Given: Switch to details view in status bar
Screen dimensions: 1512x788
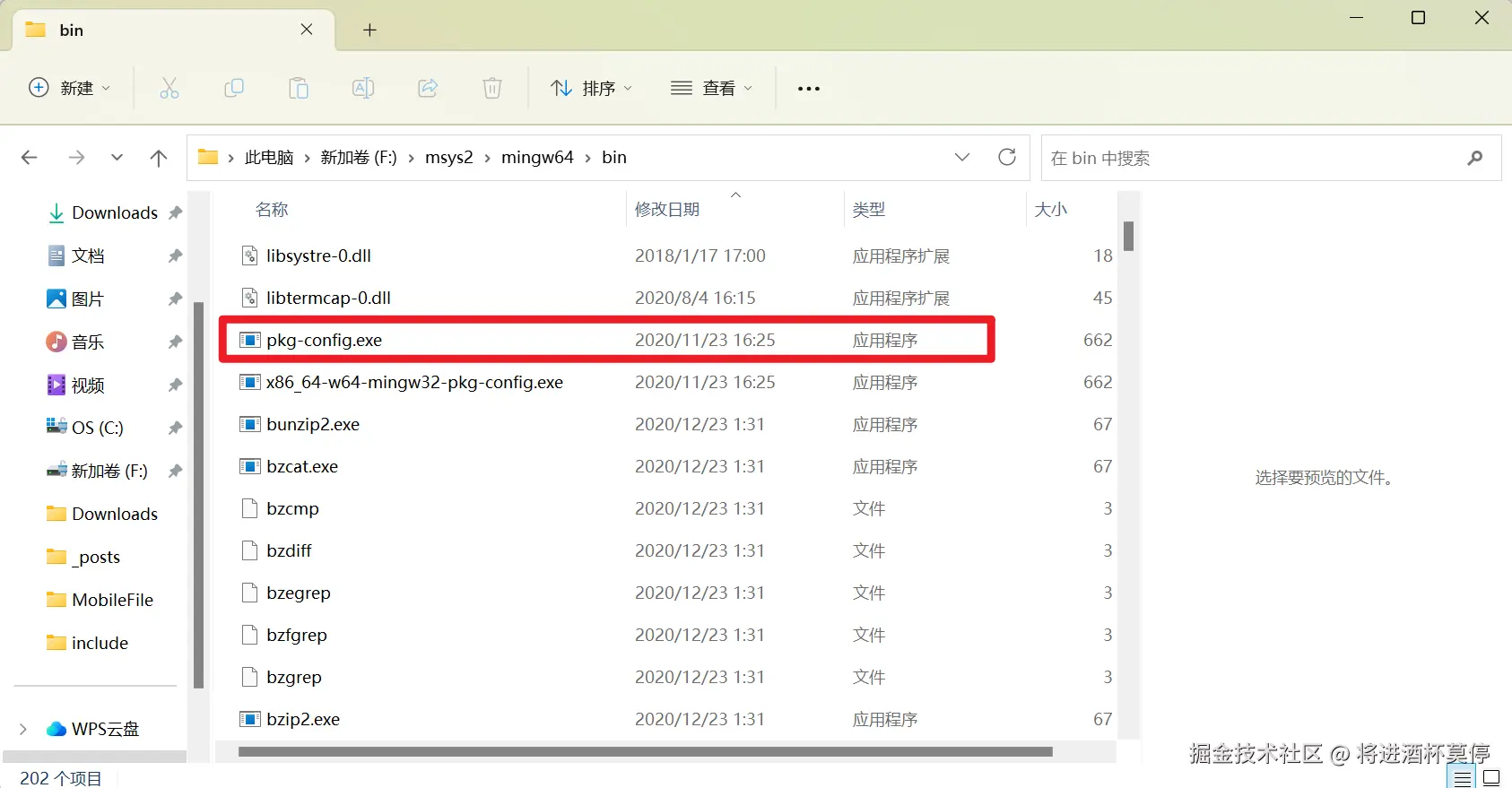Looking at the screenshot, I should (1462, 778).
